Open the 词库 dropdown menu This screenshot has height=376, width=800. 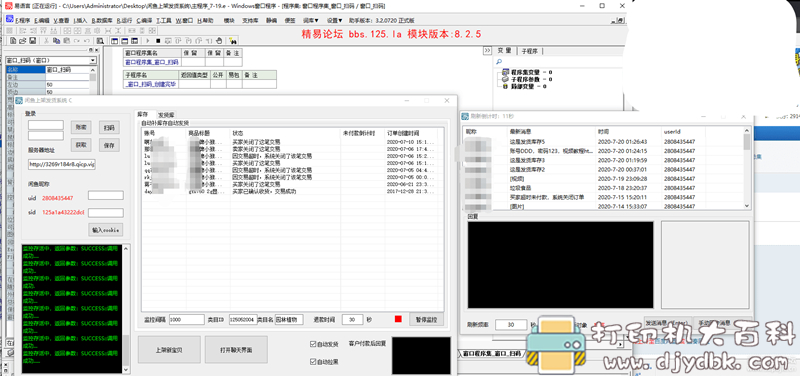pos(311,21)
